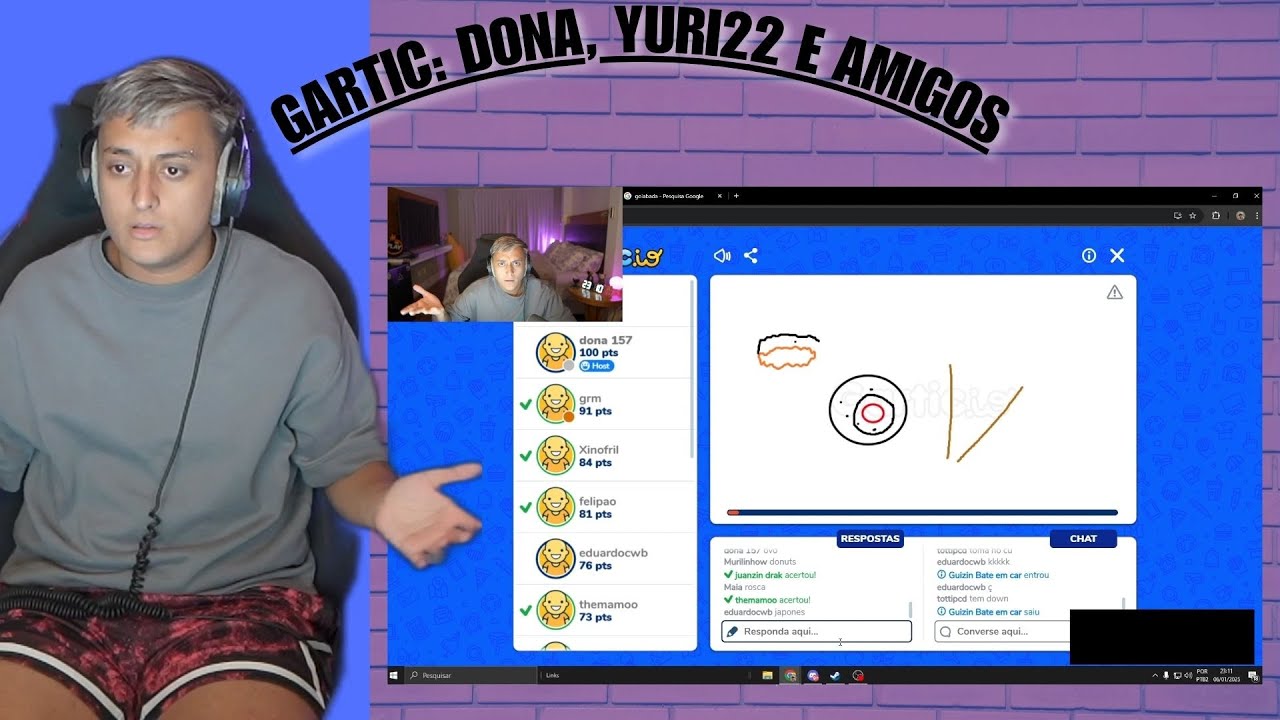The width and height of the screenshot is (1280, 720).
Task: Click dona 157 player avatar
Action: click(555, 352)
